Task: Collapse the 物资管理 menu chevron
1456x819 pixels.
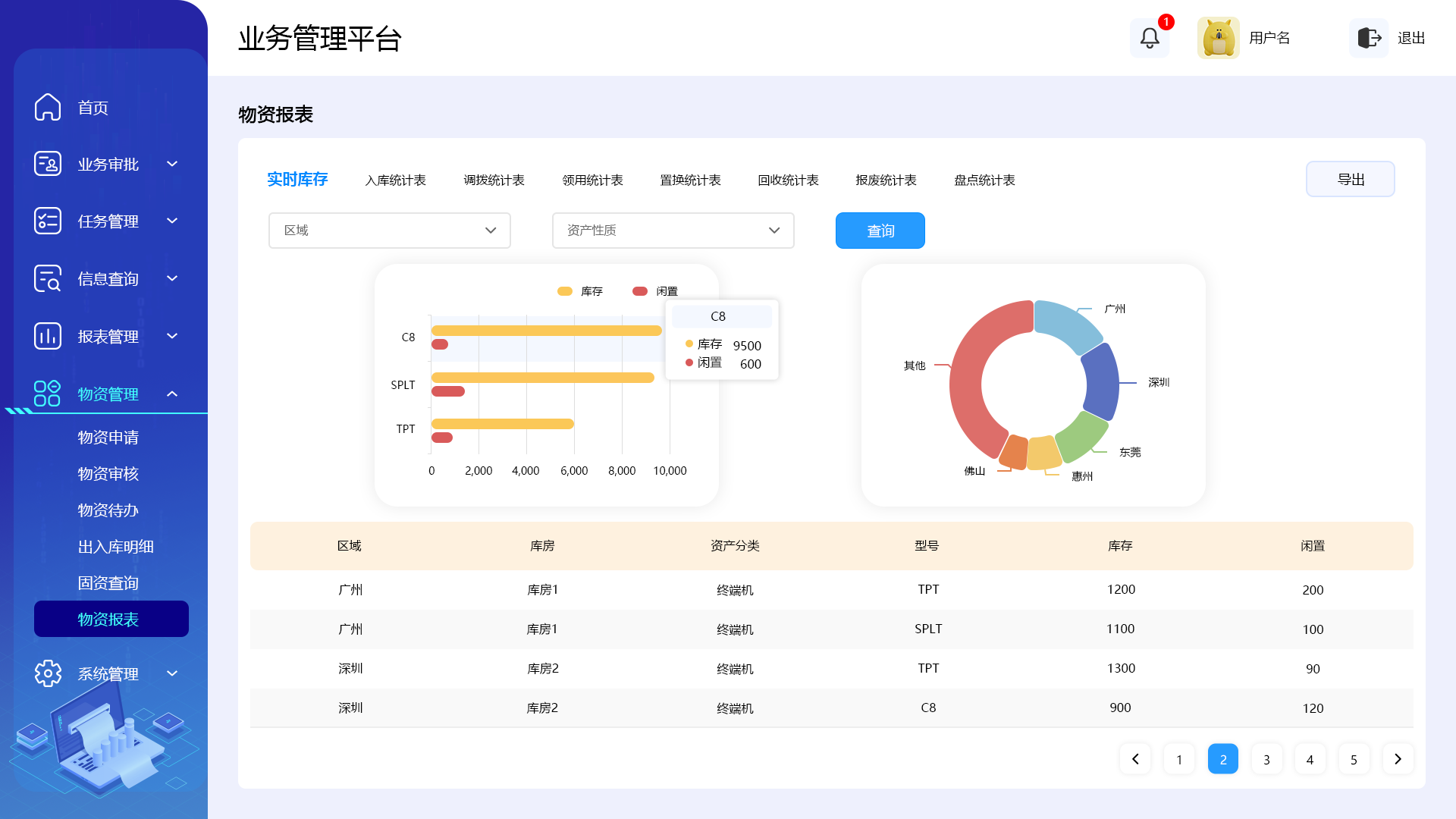Action: click(172, 394)
